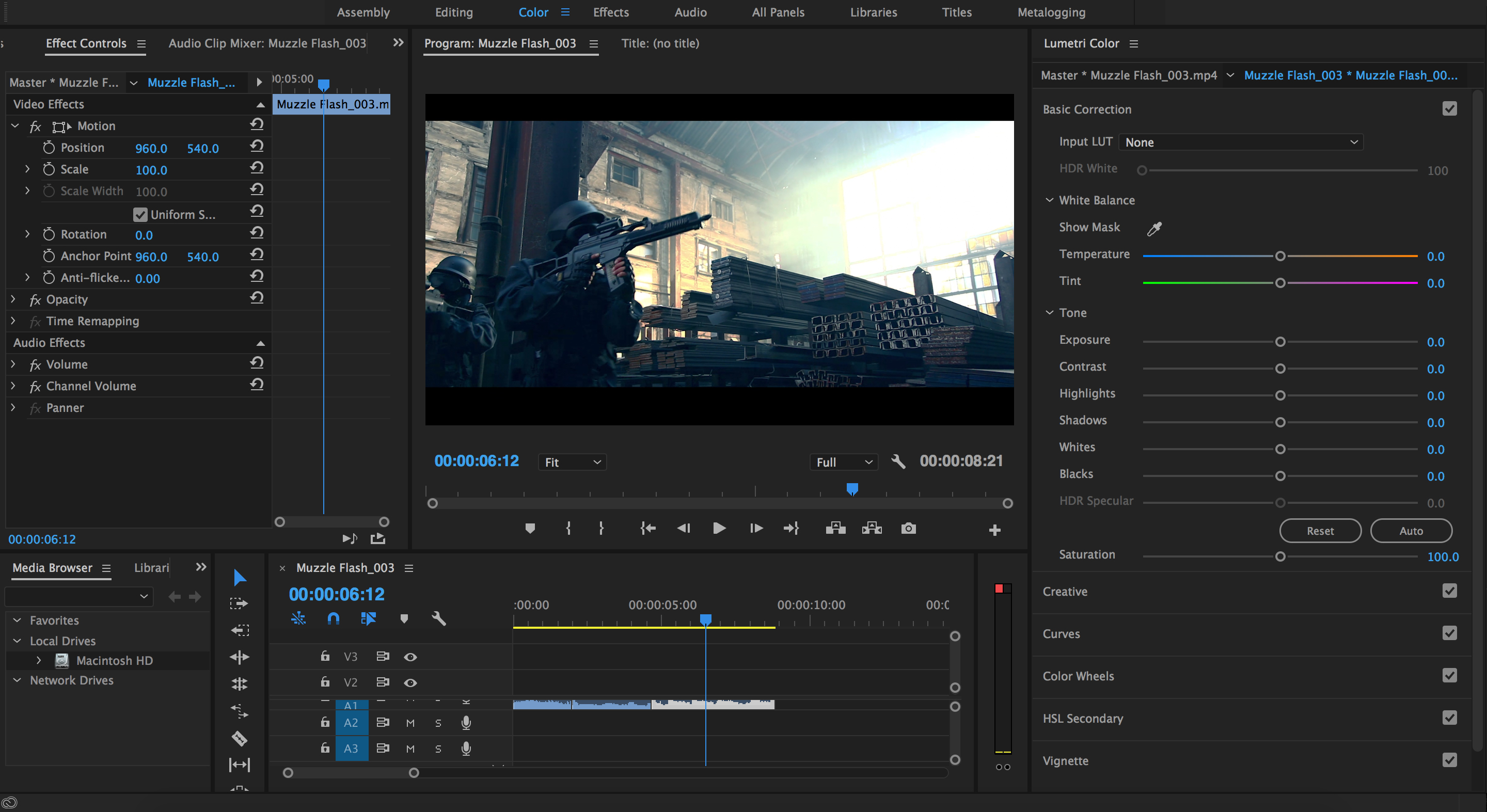Switch to the Effects workspace
Viewport: 1487px width, 812px height.
(610, 12)
